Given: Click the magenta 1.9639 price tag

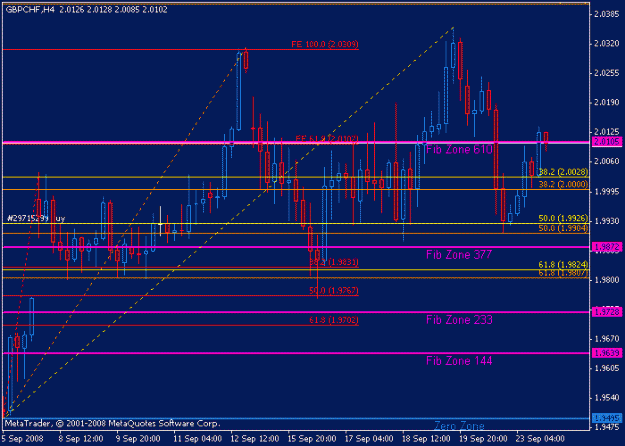Looking at the screenshot, I should (x=607, y=353).
